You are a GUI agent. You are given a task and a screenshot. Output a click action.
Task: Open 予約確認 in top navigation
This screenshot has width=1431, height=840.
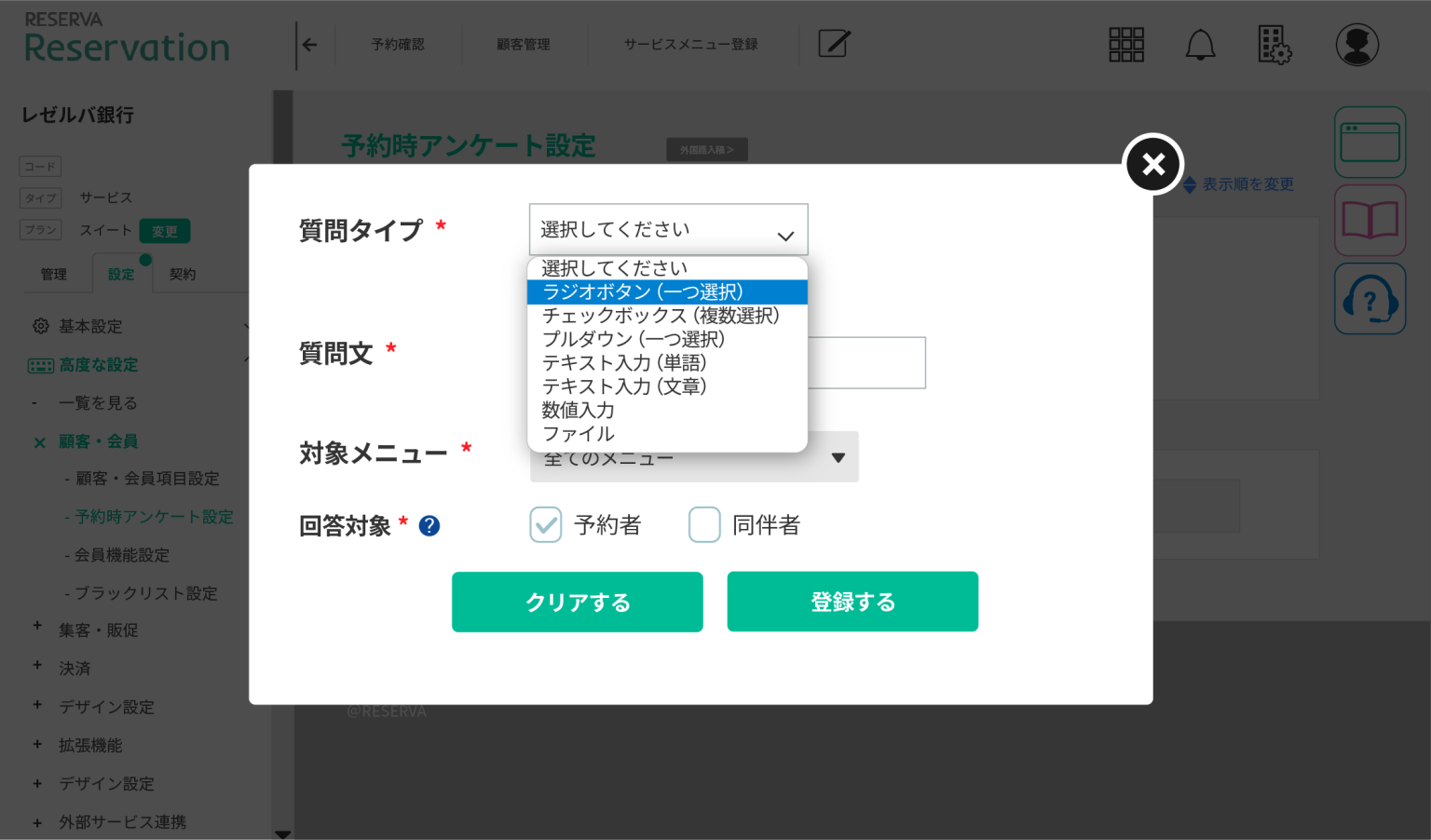click(x=398, y=45)
